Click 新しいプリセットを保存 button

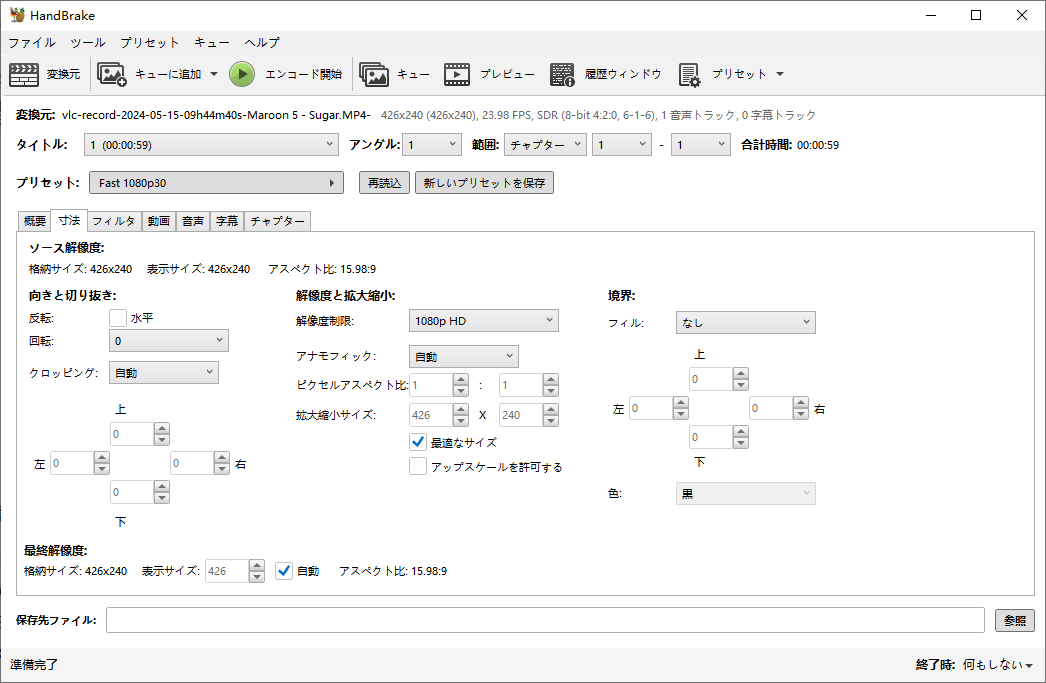click(484, 183)
